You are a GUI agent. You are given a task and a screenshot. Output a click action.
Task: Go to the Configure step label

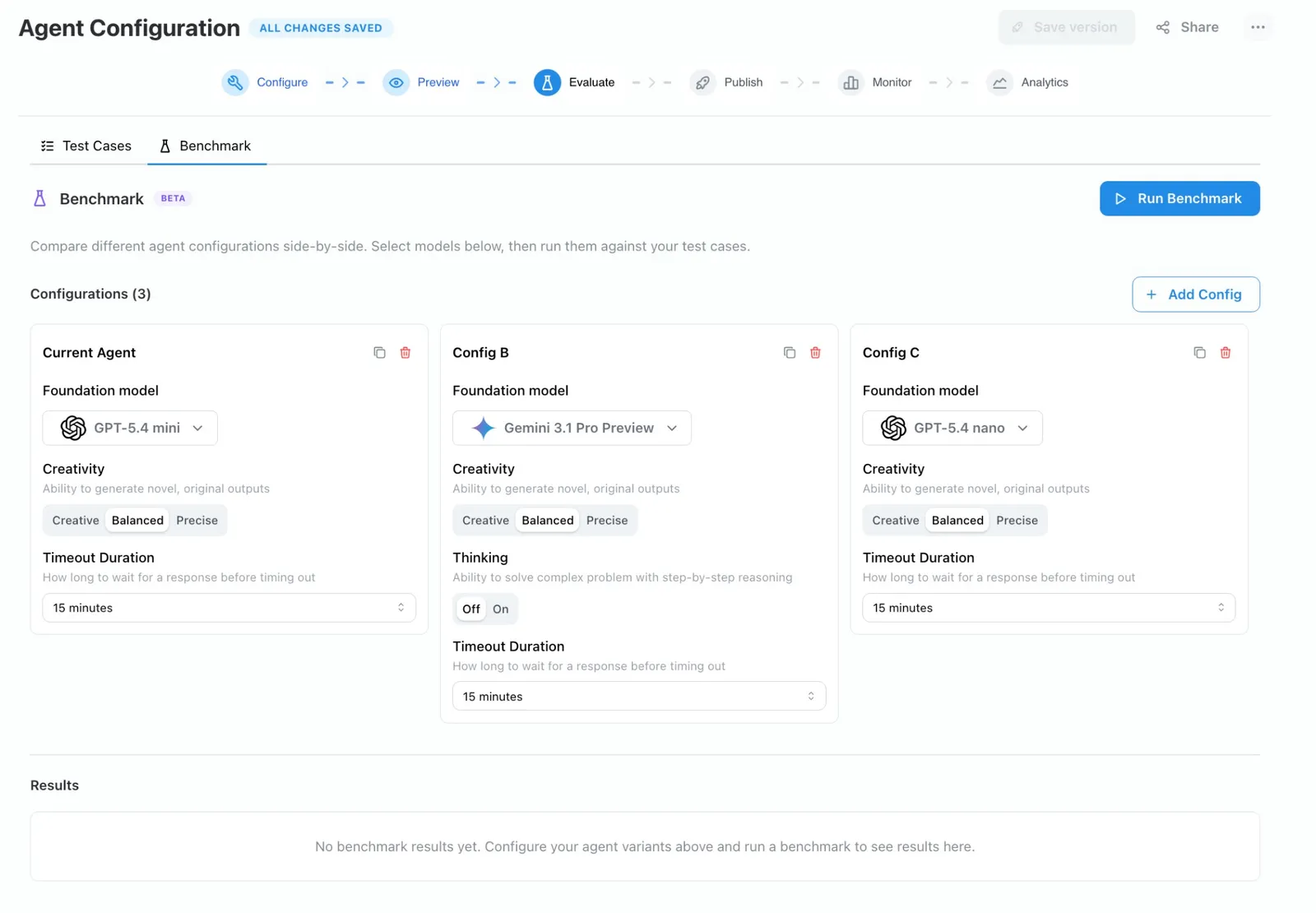282,82
